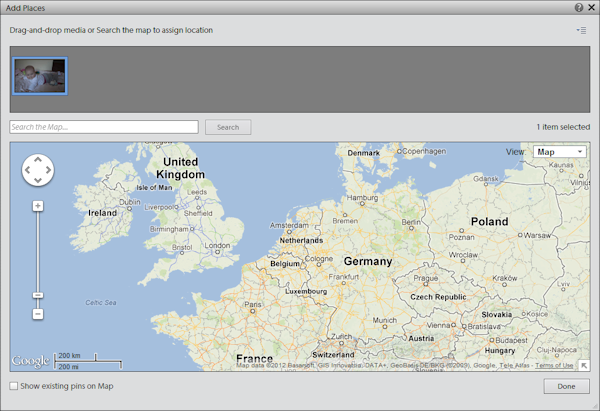
Task: Open the Map view type dropdown
Action: 560,152
